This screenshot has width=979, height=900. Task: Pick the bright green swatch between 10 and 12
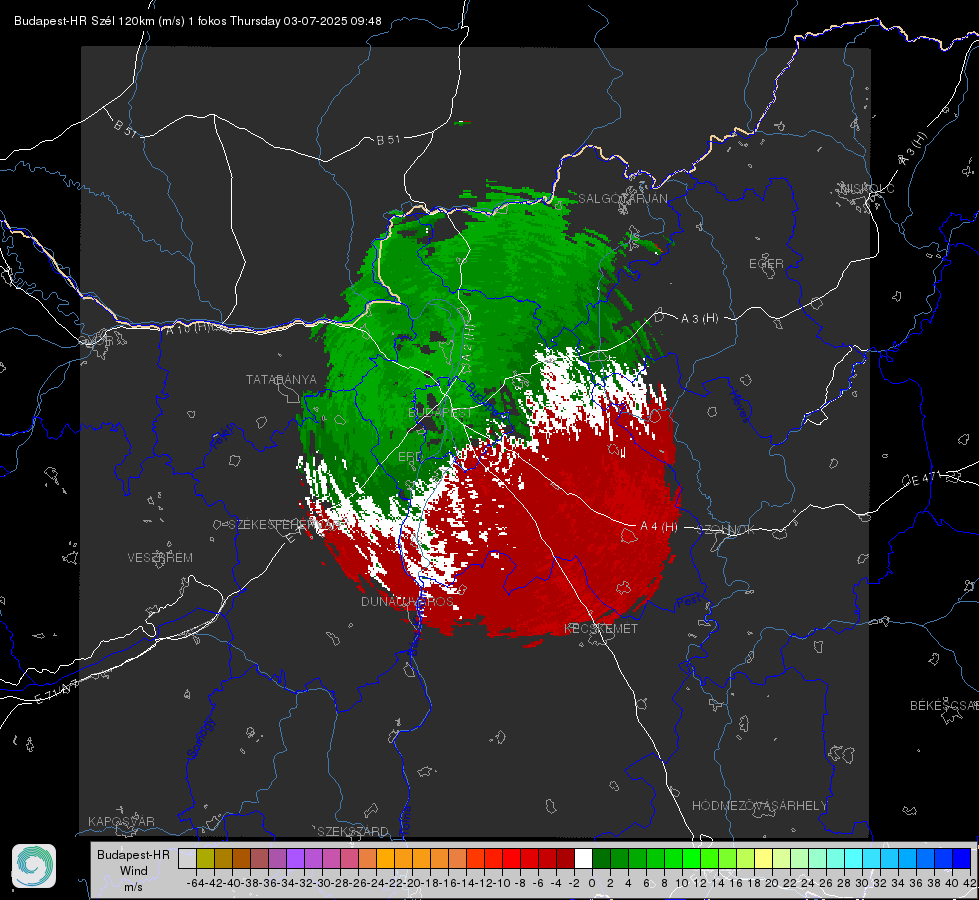[691, 858]
